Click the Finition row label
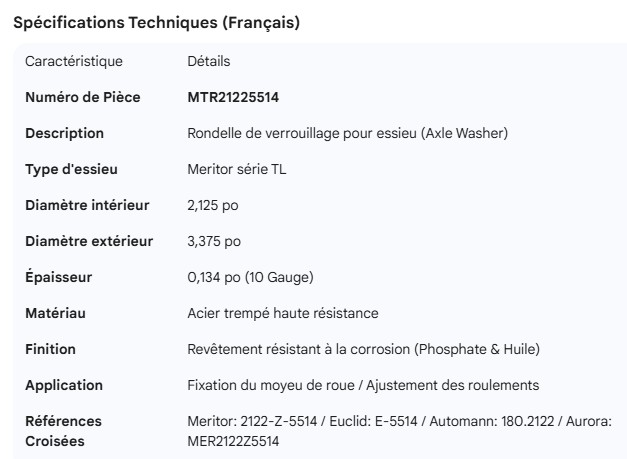This screenshot has width=627, height=459. [x=50, y=349]
